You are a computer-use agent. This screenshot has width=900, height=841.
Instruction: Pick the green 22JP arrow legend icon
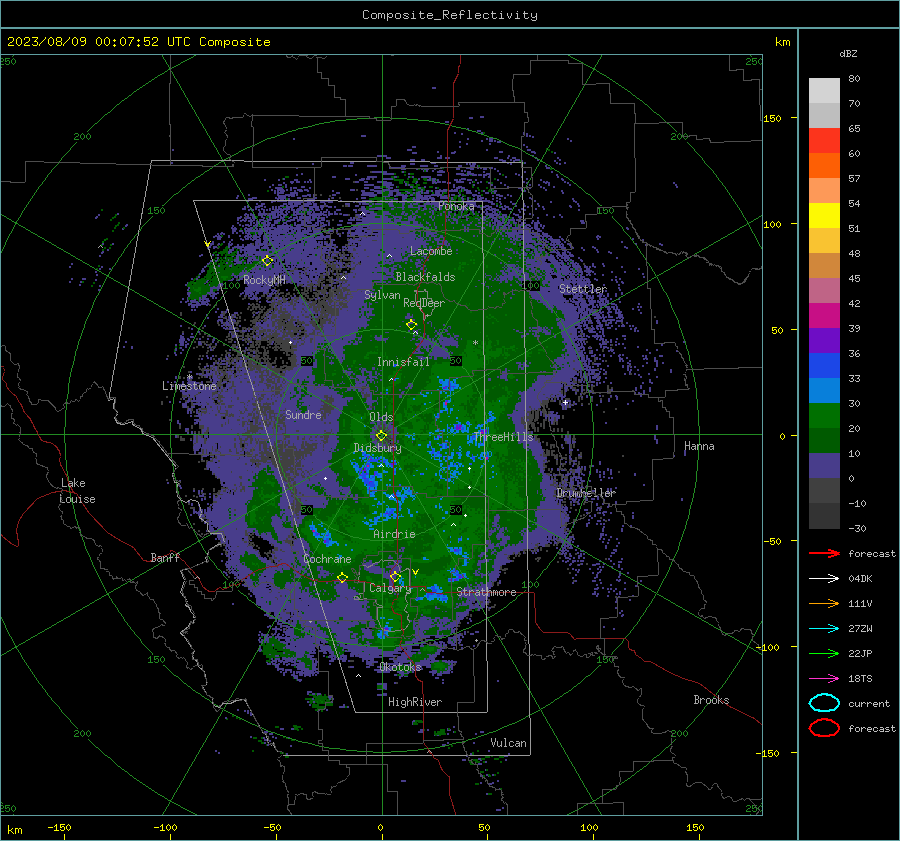(x=824, y=653)
